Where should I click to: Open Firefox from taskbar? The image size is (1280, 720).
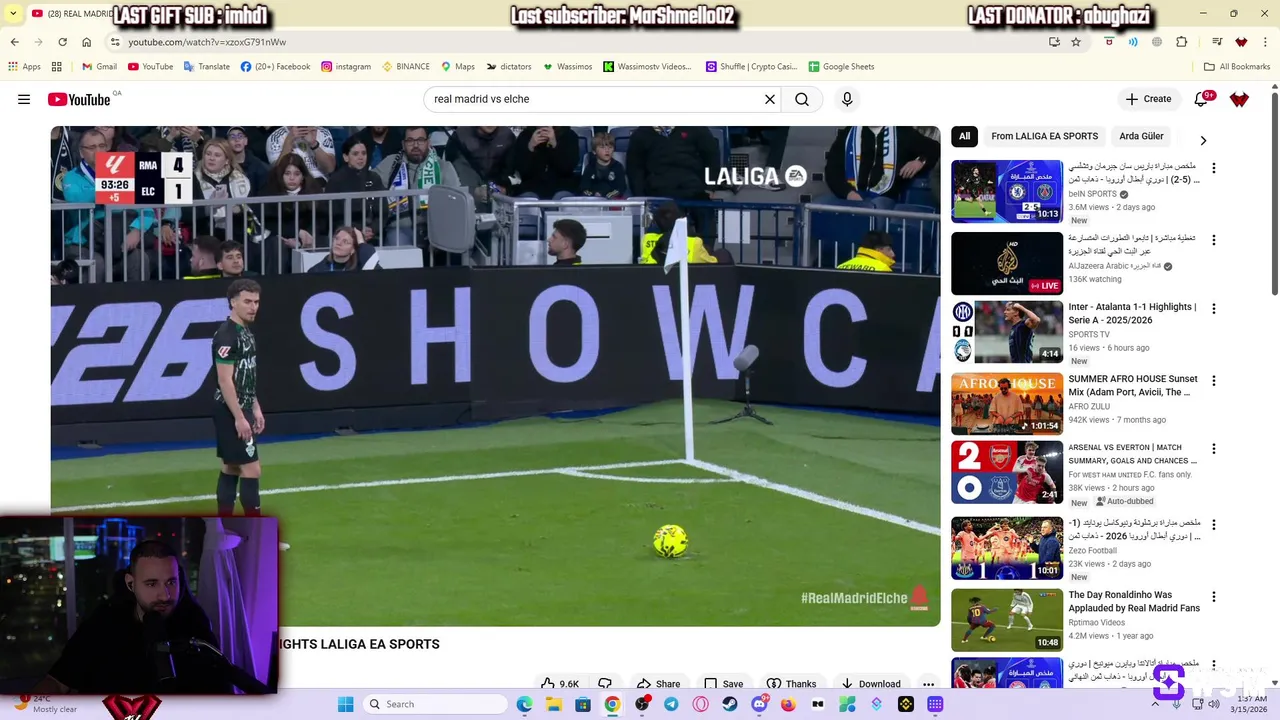(788, 704)
